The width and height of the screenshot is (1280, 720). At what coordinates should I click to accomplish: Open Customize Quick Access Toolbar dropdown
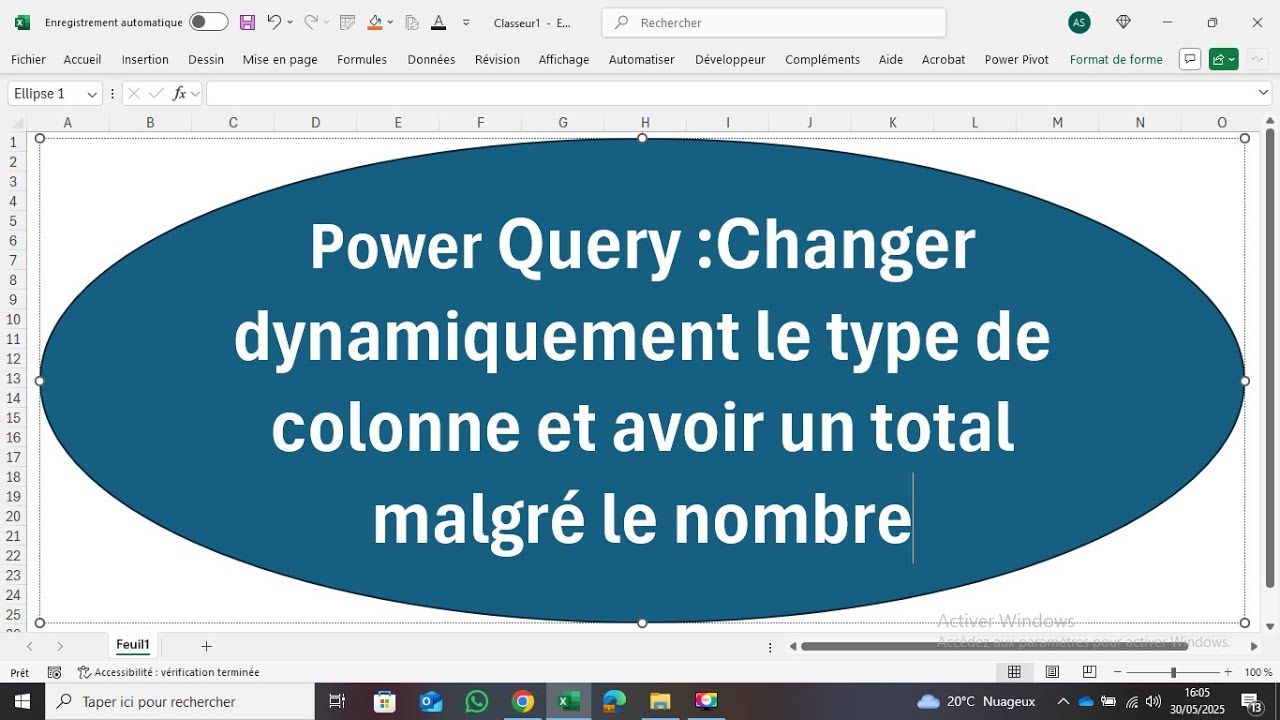coord(466,22)
